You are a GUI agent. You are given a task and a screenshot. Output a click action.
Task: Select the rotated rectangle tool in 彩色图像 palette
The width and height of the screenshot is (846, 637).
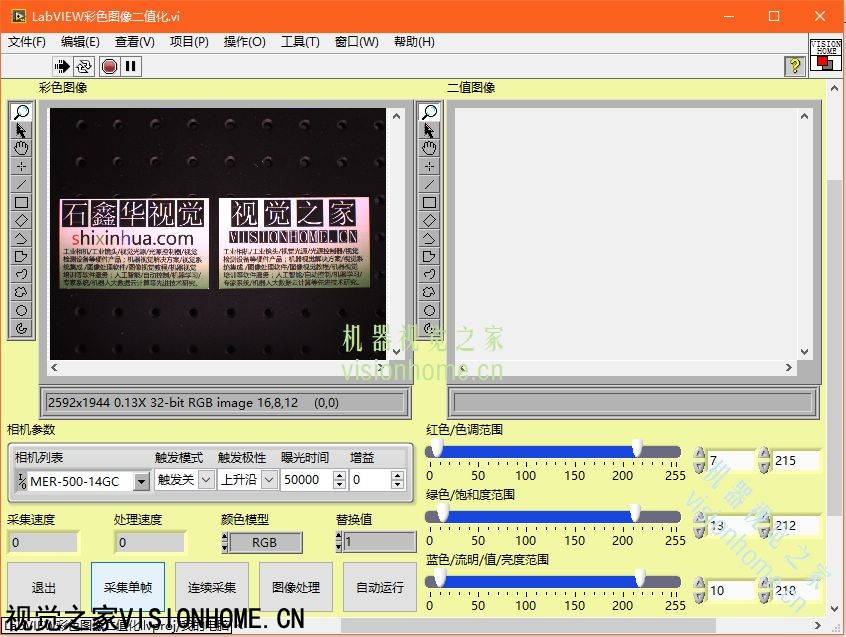point(22,220)
